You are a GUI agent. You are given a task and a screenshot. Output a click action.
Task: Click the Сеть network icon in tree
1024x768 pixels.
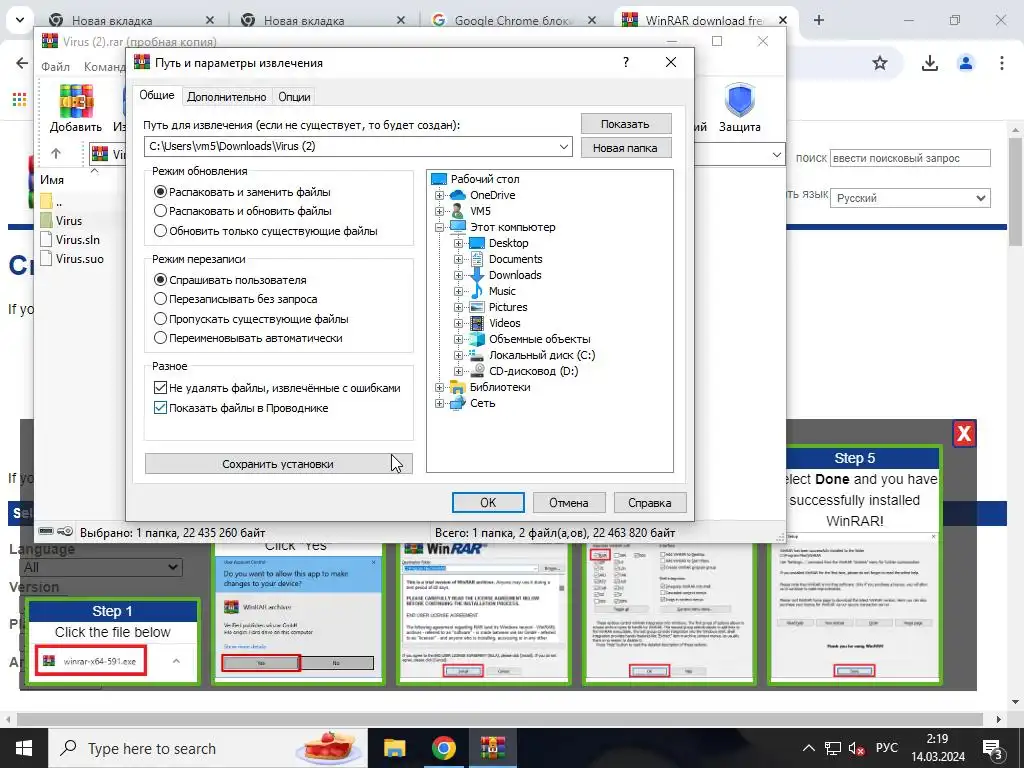click(x=458, y=403)
